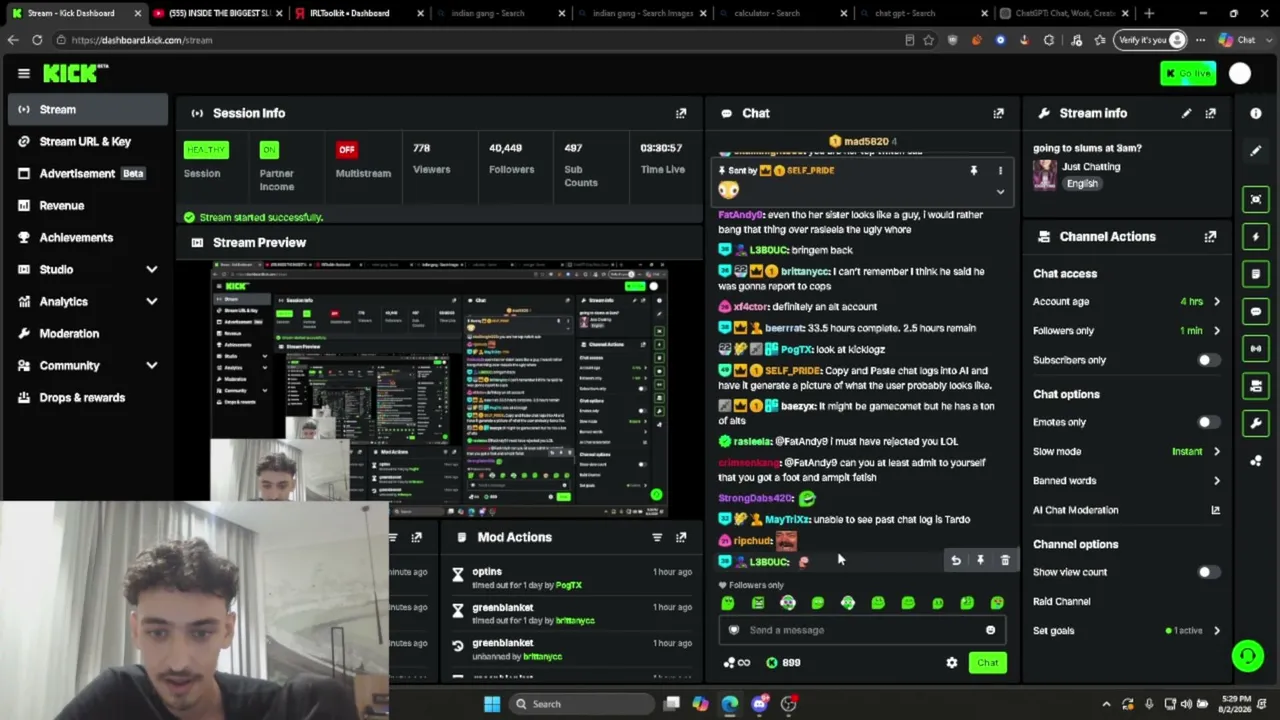Open Microsoft Edge from the taskbar
The image size is (1280, 720).
[730, 704]
